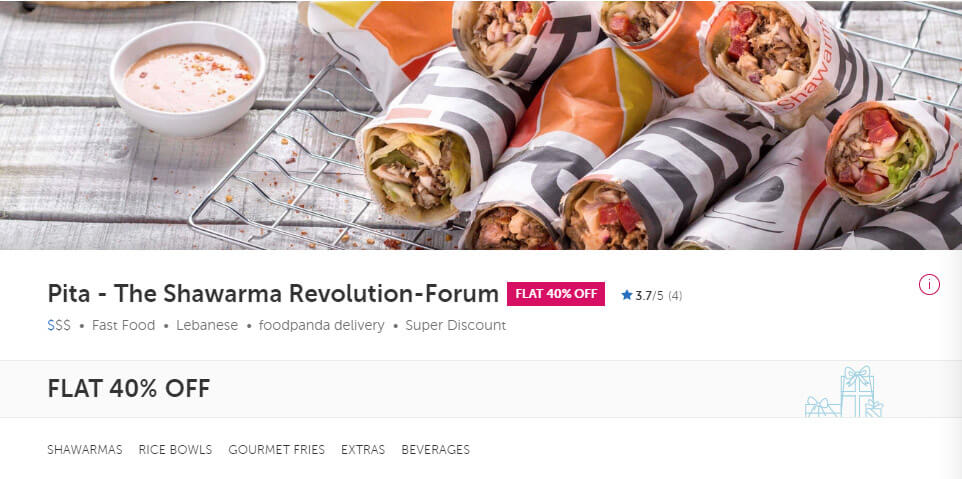962x479 pixels.
Task: Click the restaurant title Pita - The Shawarma Revolution-Forum
Action: click(273, 294)
